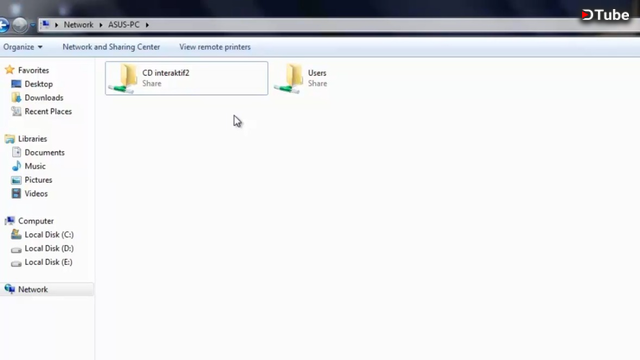Open Local Disk (C:)
Image resolution: width=640 pixels, height=360 pixels.
[x=49, y=235]
